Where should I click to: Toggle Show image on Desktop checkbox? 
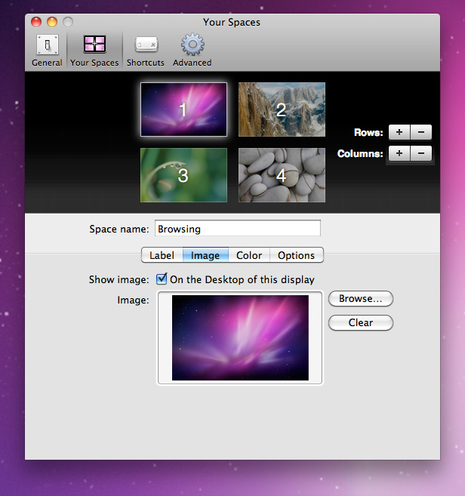[162, 279]
